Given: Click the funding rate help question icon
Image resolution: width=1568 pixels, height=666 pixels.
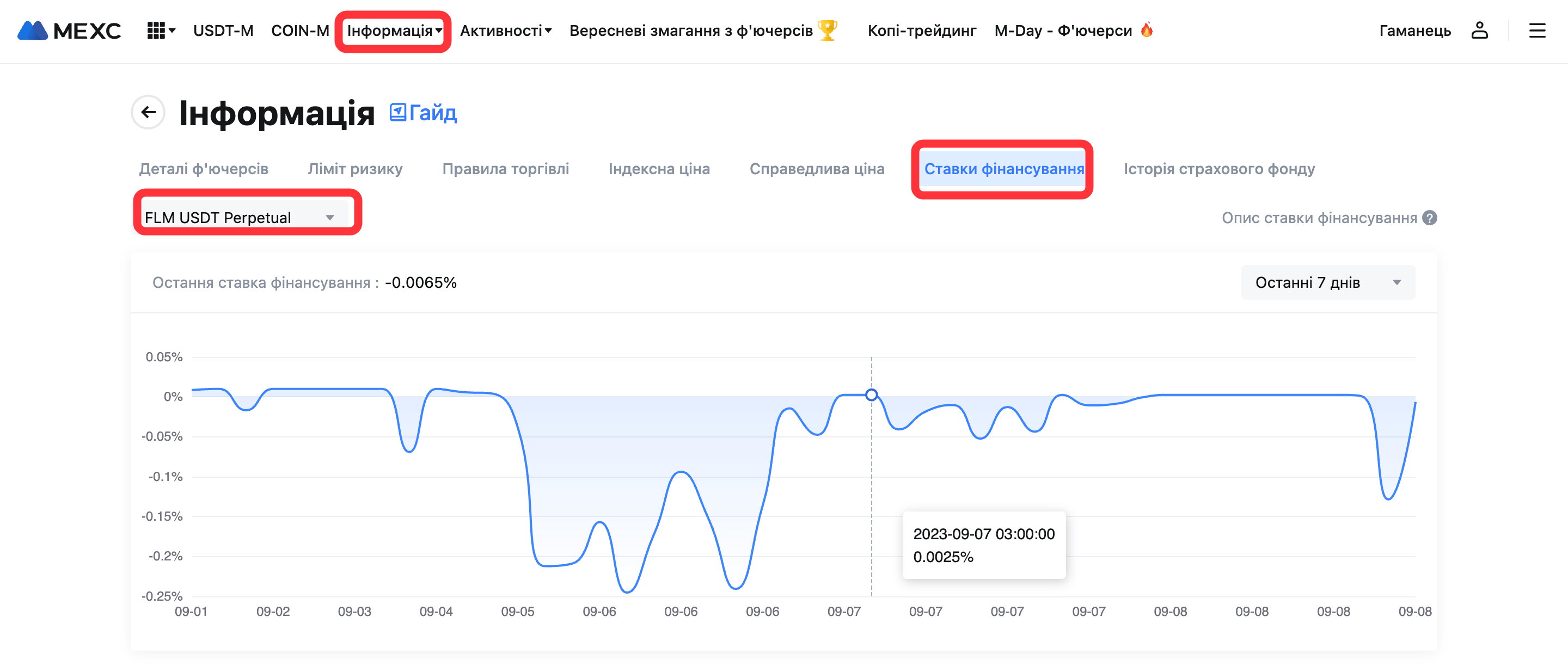Looking at the screenshot, I should [1429, 218].
